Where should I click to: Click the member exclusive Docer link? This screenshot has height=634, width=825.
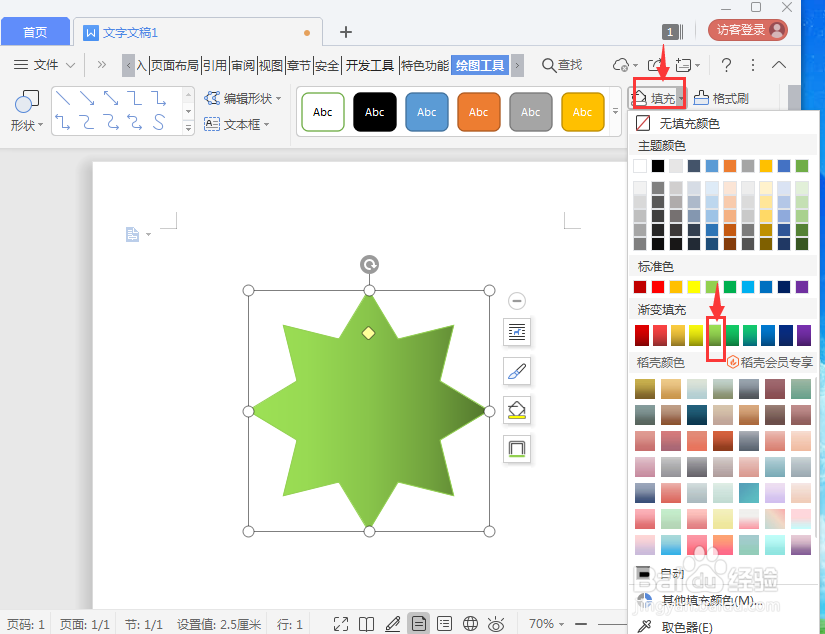770,362
